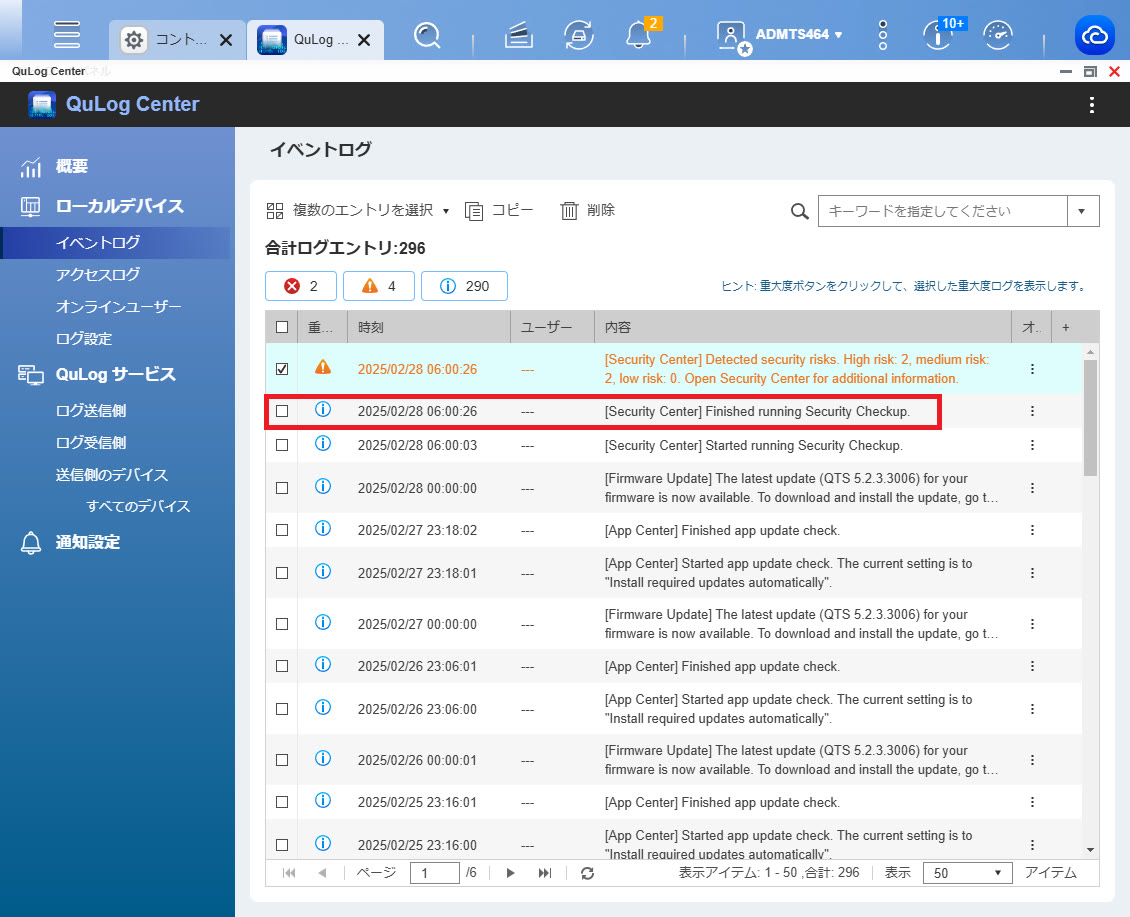Open the search magnifier in the top bar

[x=427, y=35]
